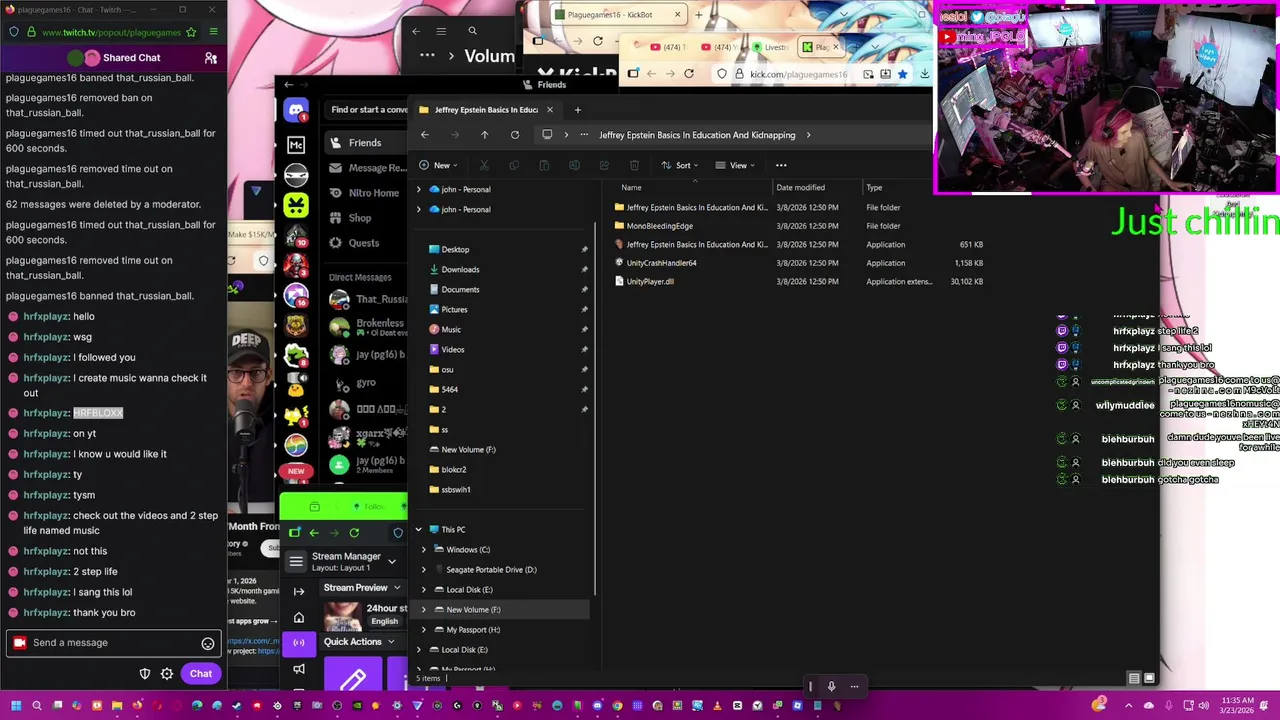This screenshot has width=1280, height=720.
Task: Add a new File Explorer tab
Action: pyautogui.click(x=577, y=110)
